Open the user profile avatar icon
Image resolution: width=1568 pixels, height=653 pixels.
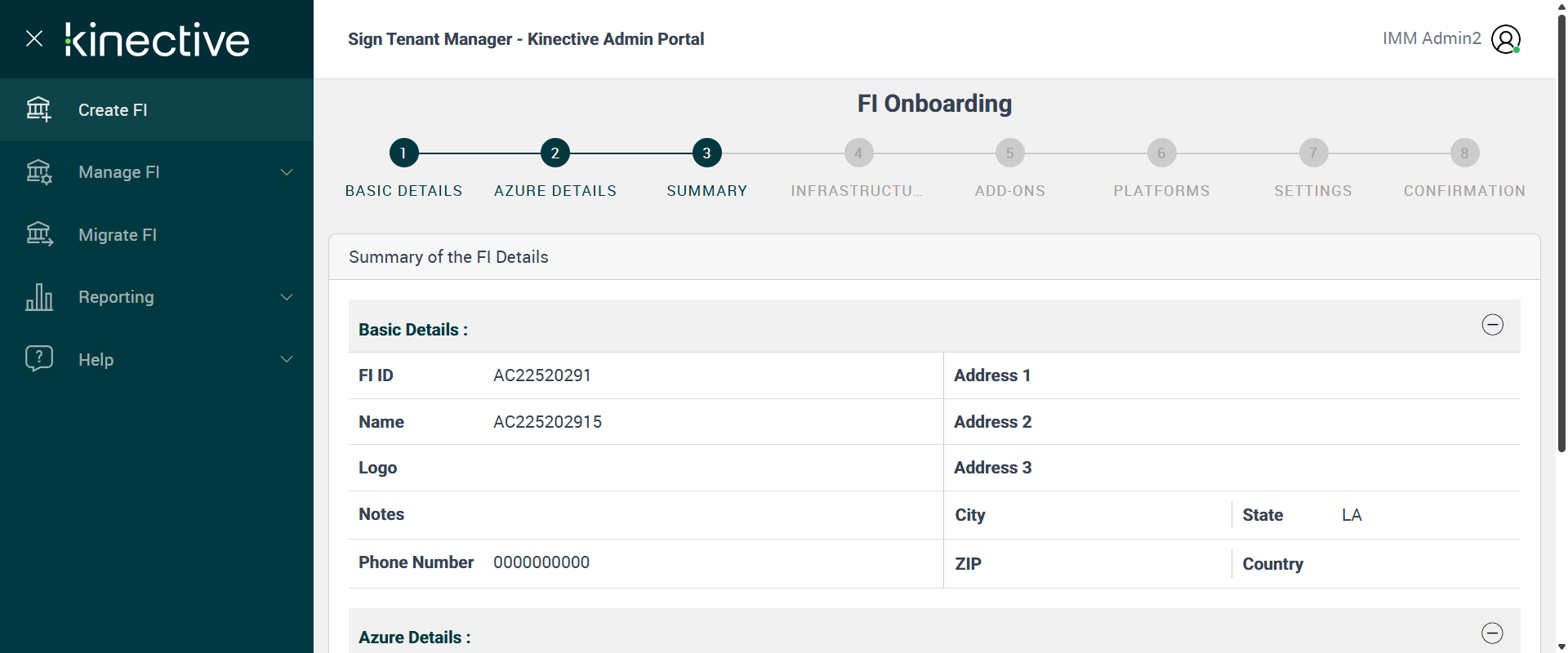tap(1505, 39)
